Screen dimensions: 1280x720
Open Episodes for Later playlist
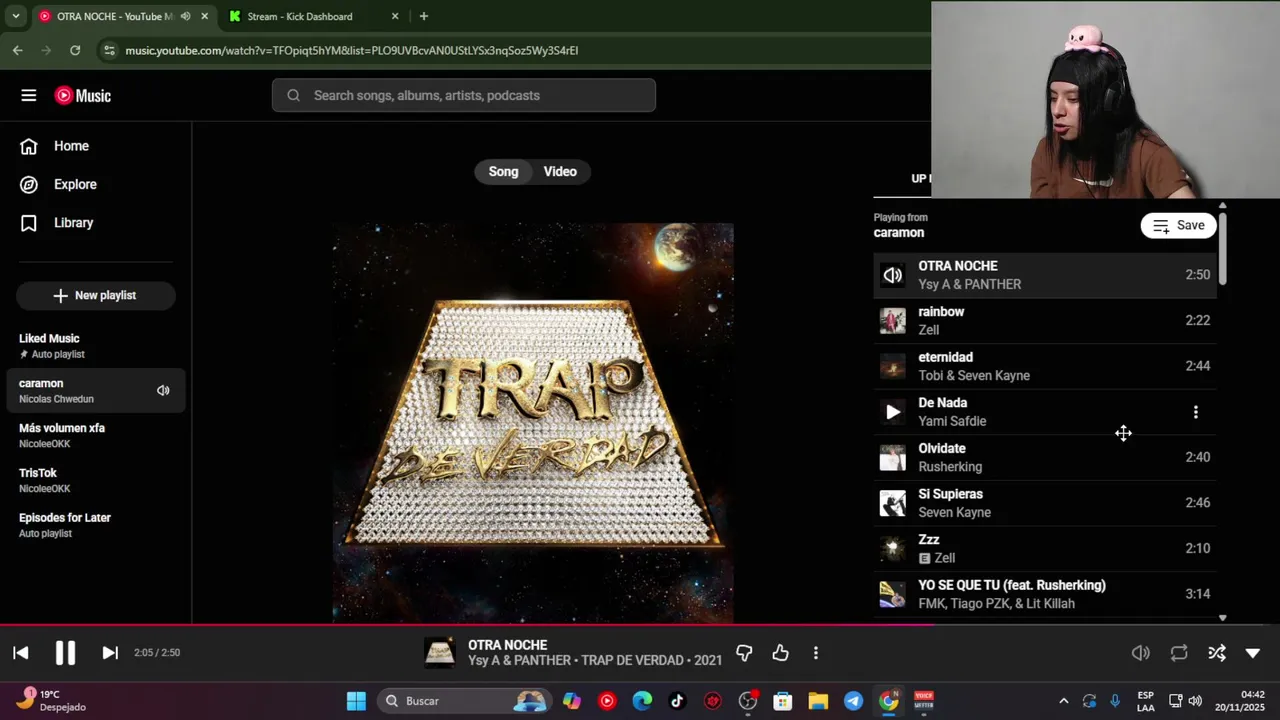[96, 525]
